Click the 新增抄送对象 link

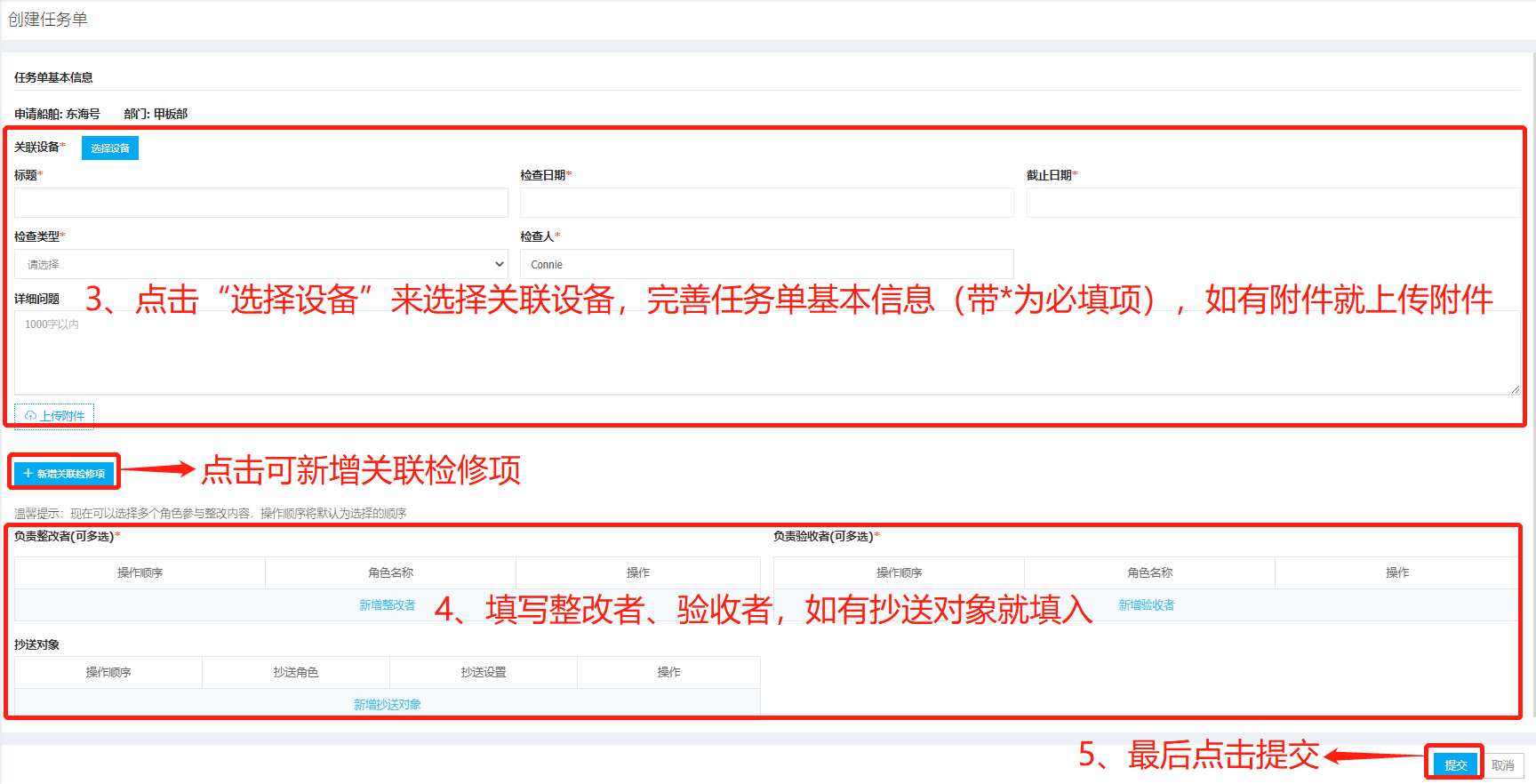click(x=388, y=705)
